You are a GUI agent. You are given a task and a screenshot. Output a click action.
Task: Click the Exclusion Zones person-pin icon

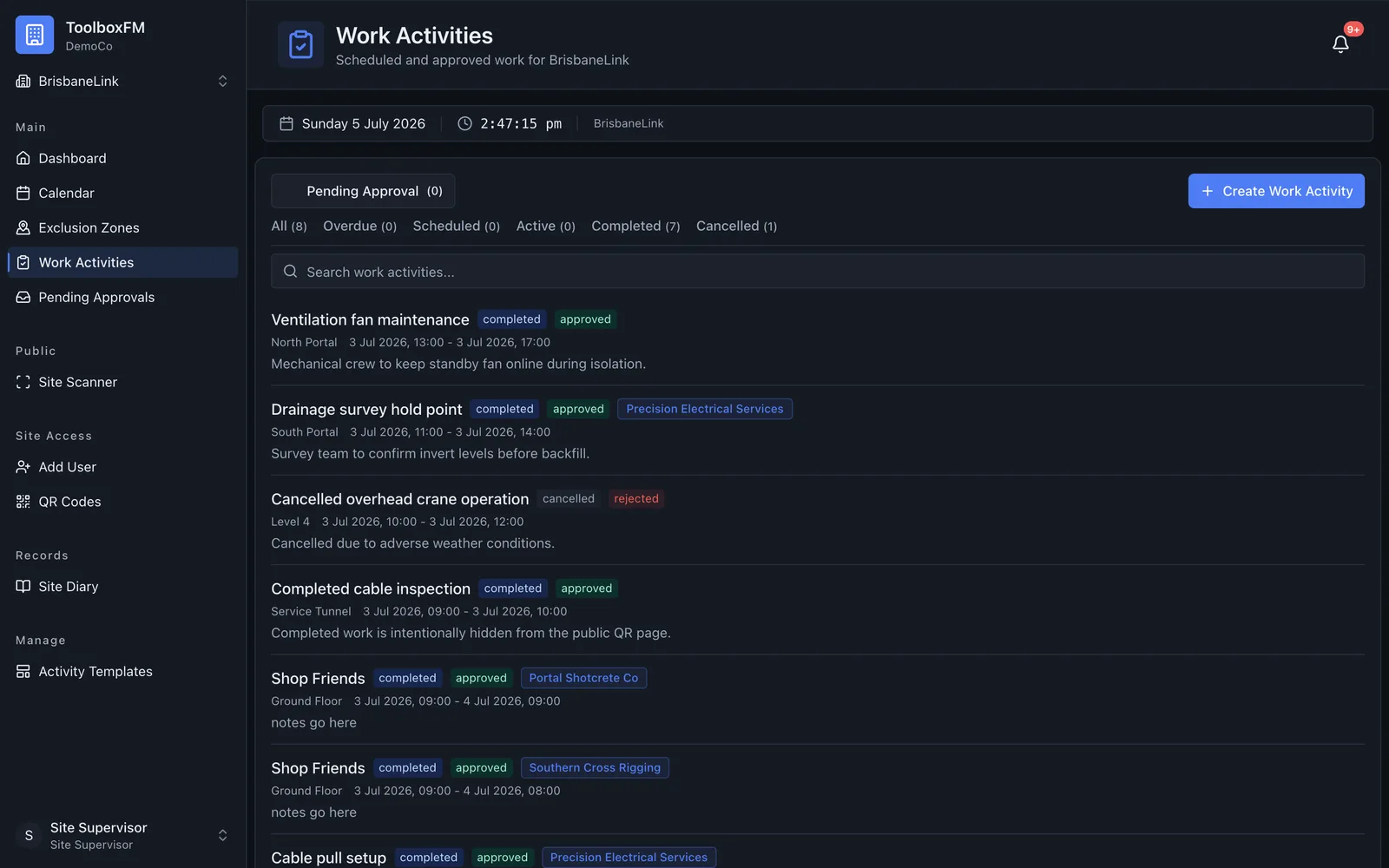click(x=23, y=227)
